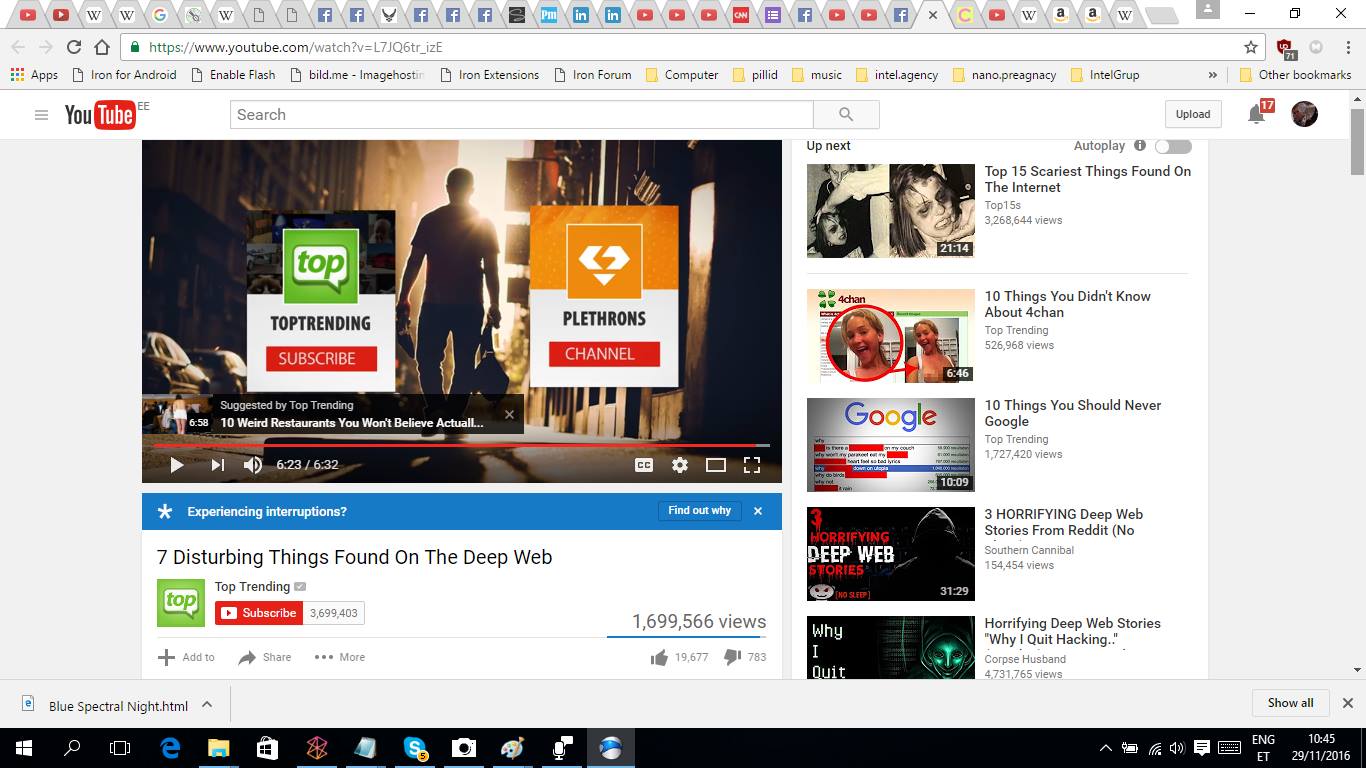Click browser home button
Viewport: 1366px width, 768px height.
point(101,47)
